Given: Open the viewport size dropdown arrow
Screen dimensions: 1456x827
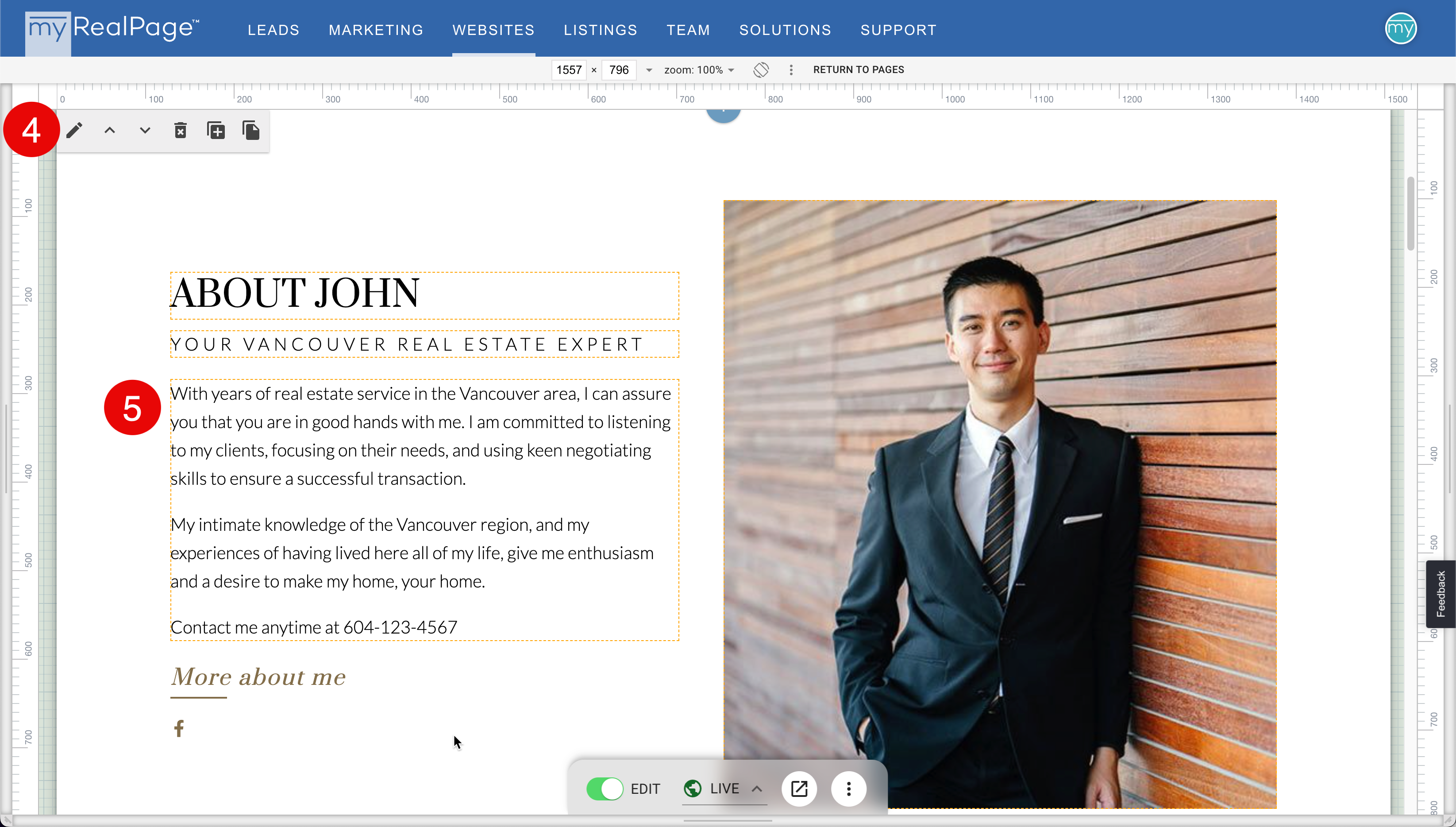Looking at the screenshot, I should click(649, 70).
